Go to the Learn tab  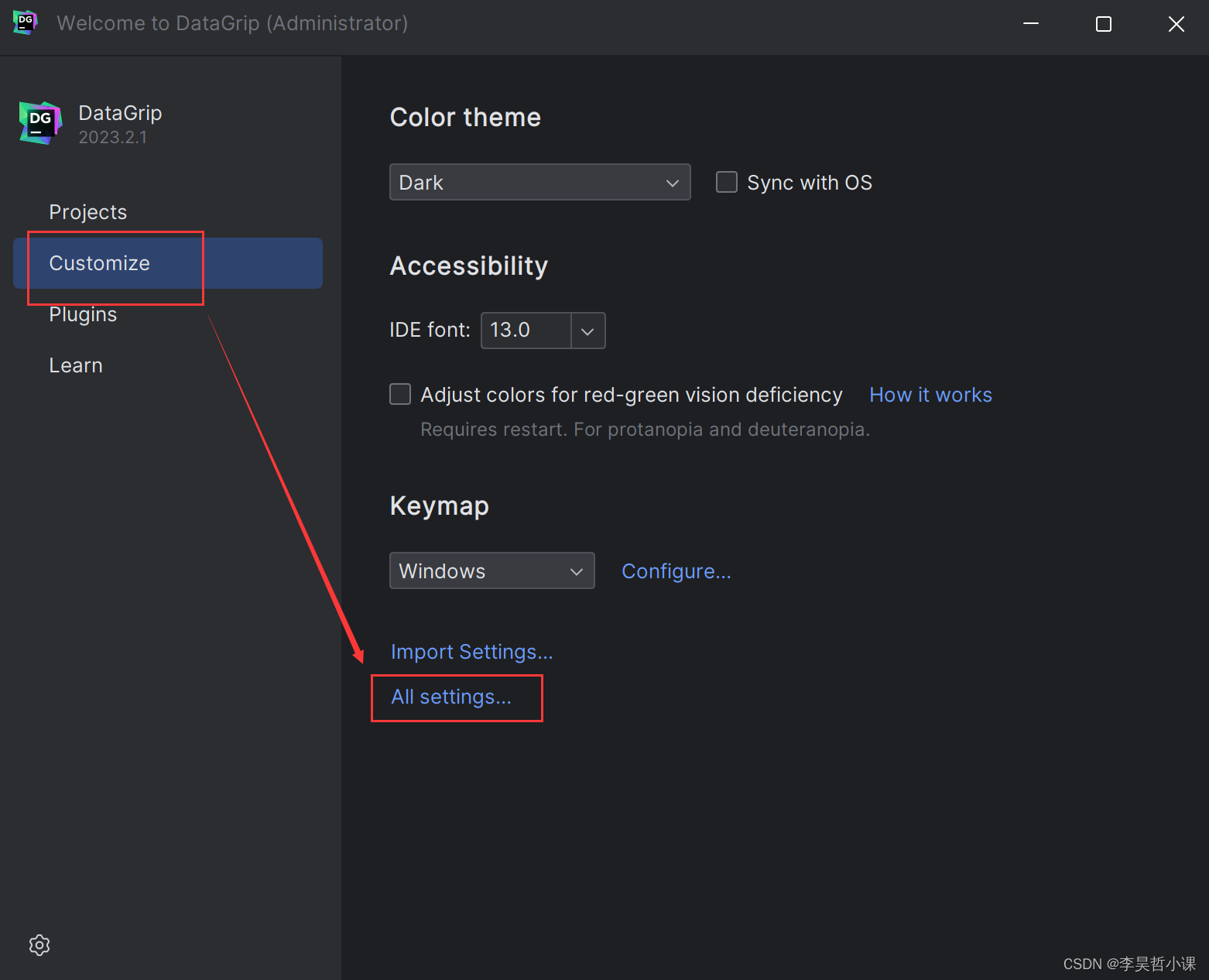coord(168,365)
